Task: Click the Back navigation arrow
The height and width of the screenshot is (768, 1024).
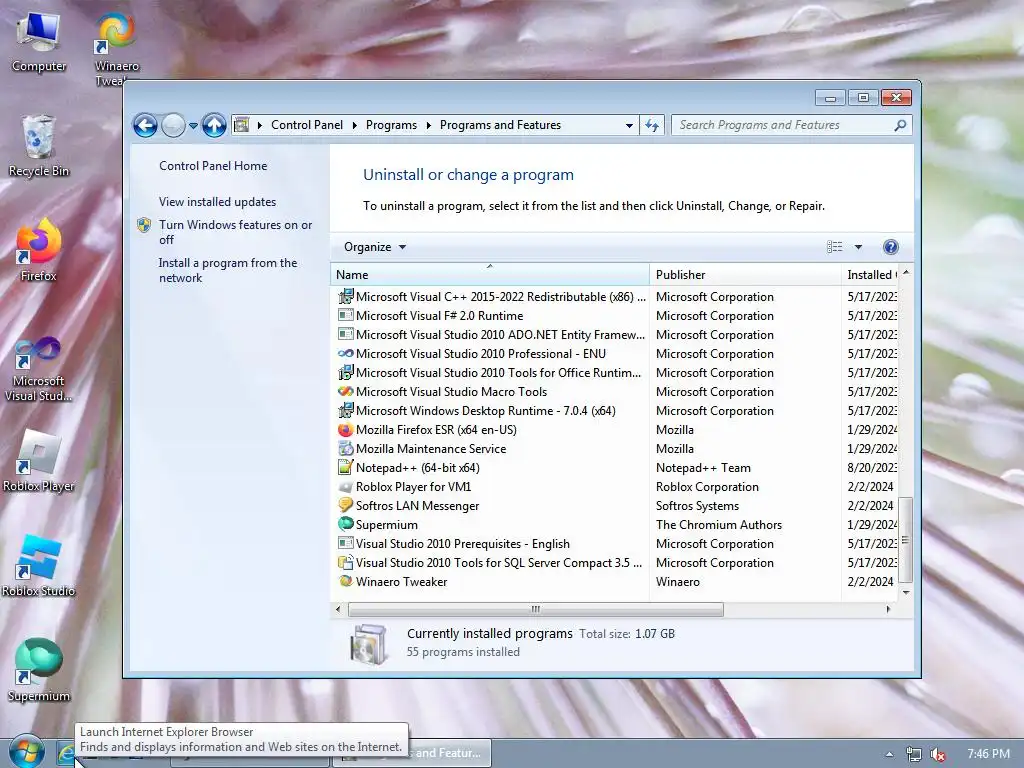Action: coord(145,125)
